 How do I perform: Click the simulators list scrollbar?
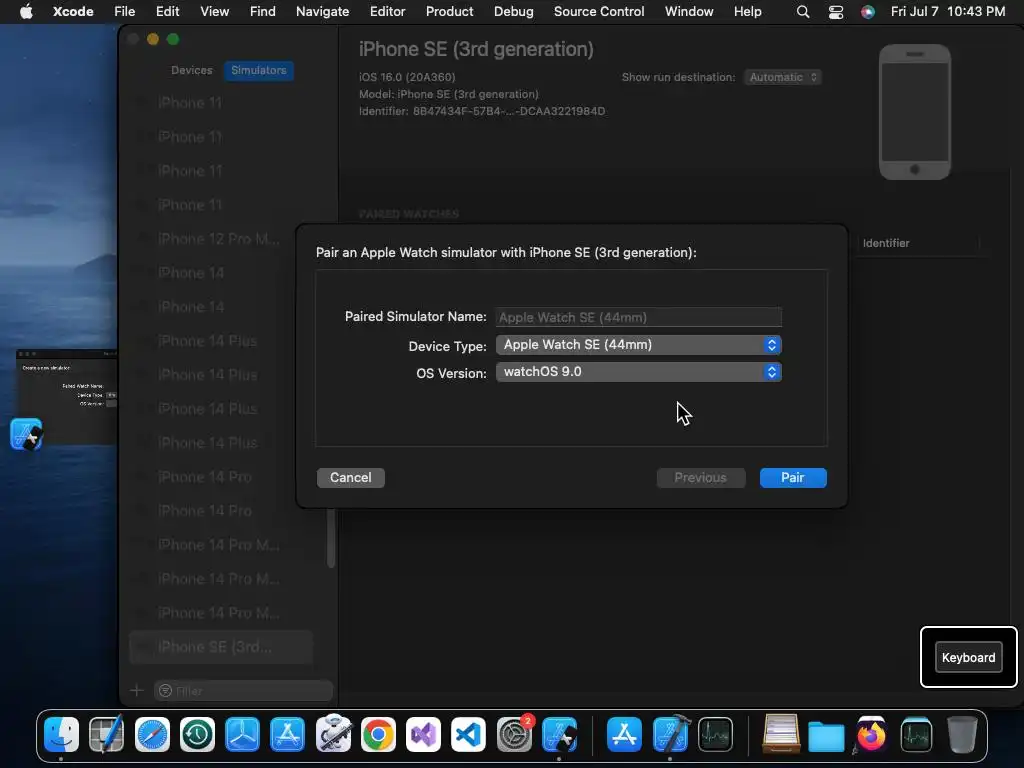click(x=331, y=538)
